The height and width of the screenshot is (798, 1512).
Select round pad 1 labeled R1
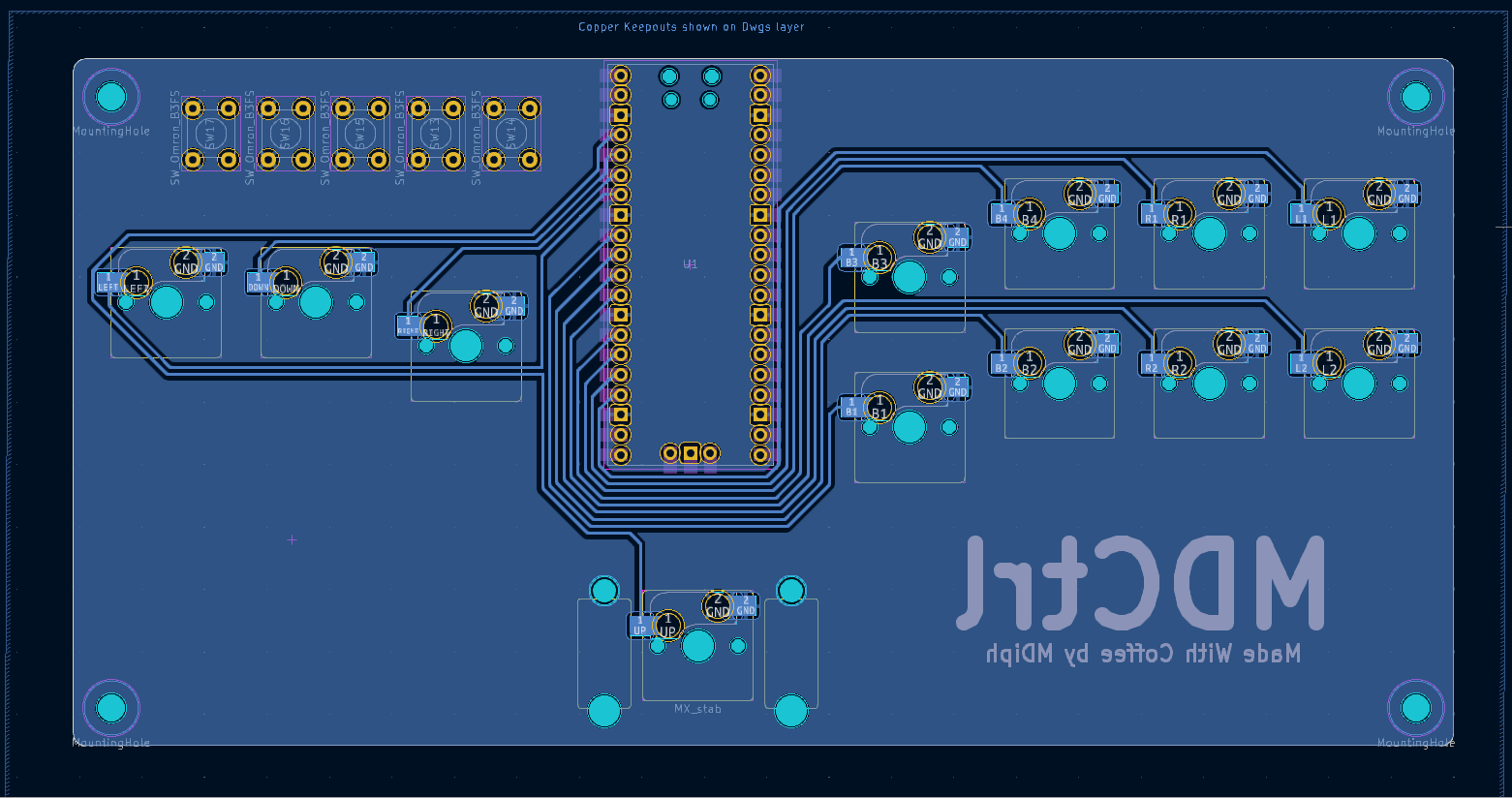pos(1179,213)
